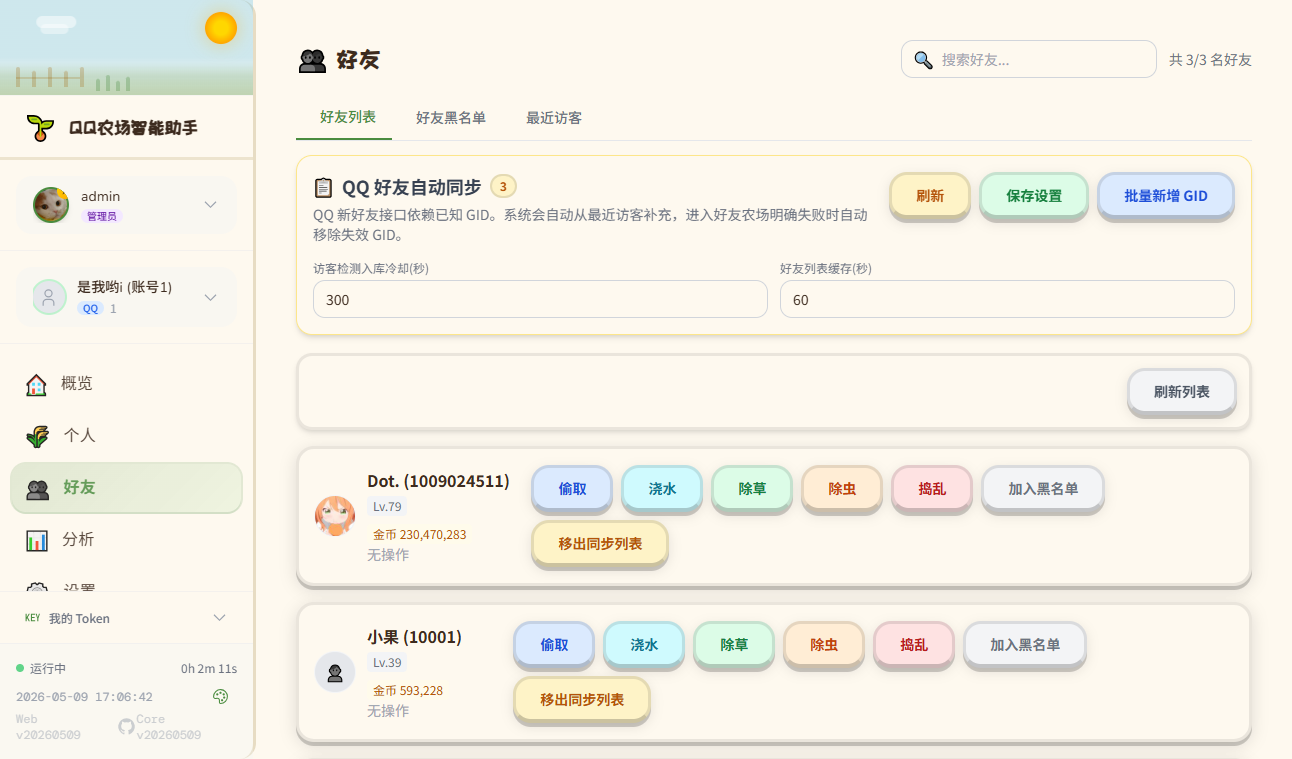This screenshot has height=759, width=1292.
Task: Expand the admin user dropdown
Action: 211,205
